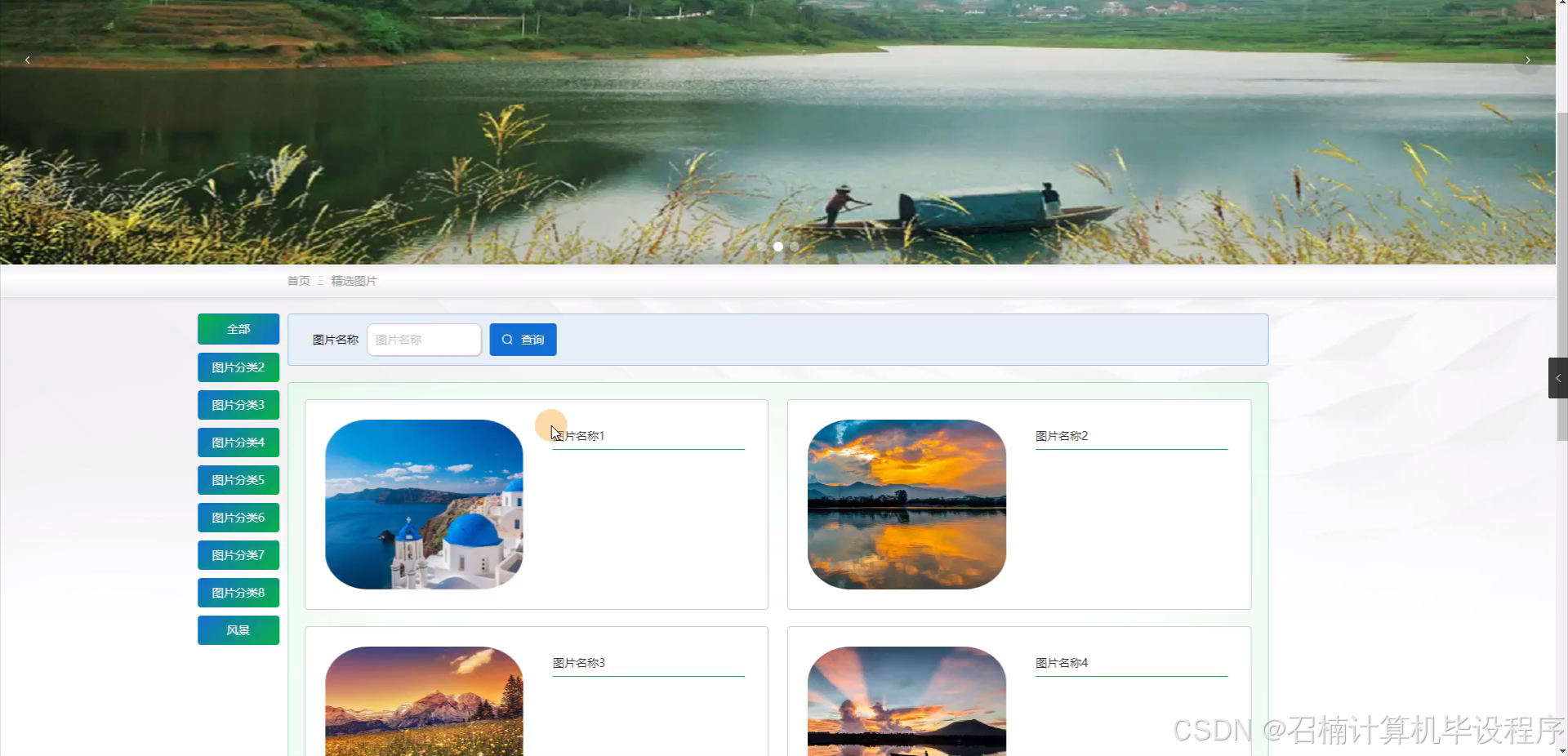Click the vertical page scrollbar thumb
Screen dimensions: 1568x756
click(1562, 278)
